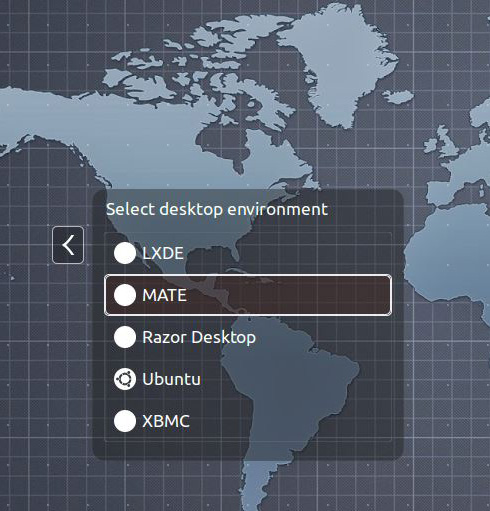The height and width of the screenshot is (511, 490).
Task: Select the LXDE text label
Action: (163, 253)
